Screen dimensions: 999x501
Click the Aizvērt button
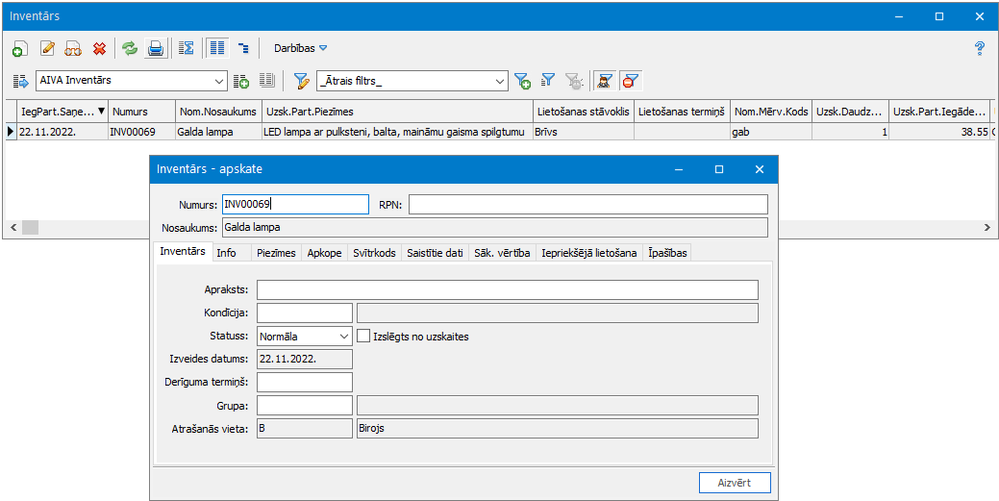(x=734, y=483)
